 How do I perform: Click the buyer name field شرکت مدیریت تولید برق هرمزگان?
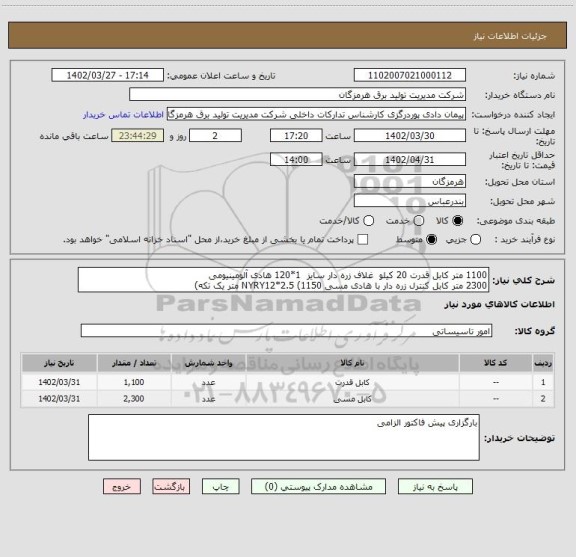tap(298, 95)
